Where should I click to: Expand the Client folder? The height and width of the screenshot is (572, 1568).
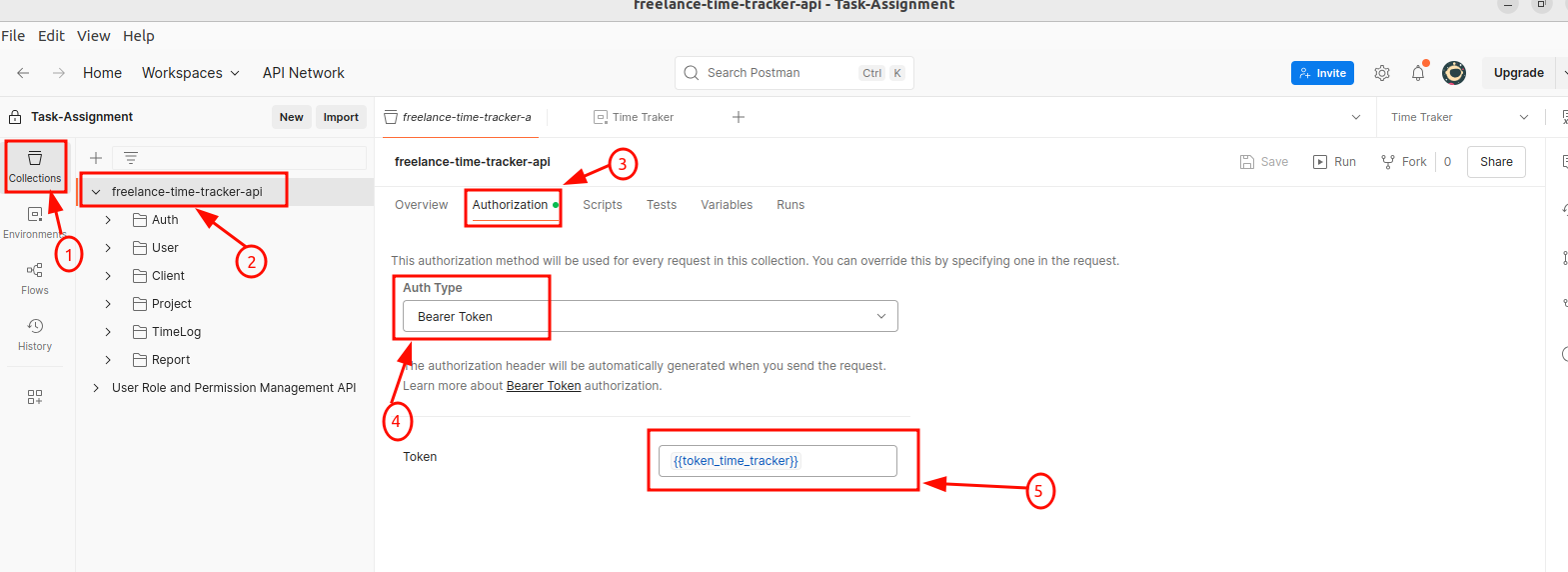point(108,276)
